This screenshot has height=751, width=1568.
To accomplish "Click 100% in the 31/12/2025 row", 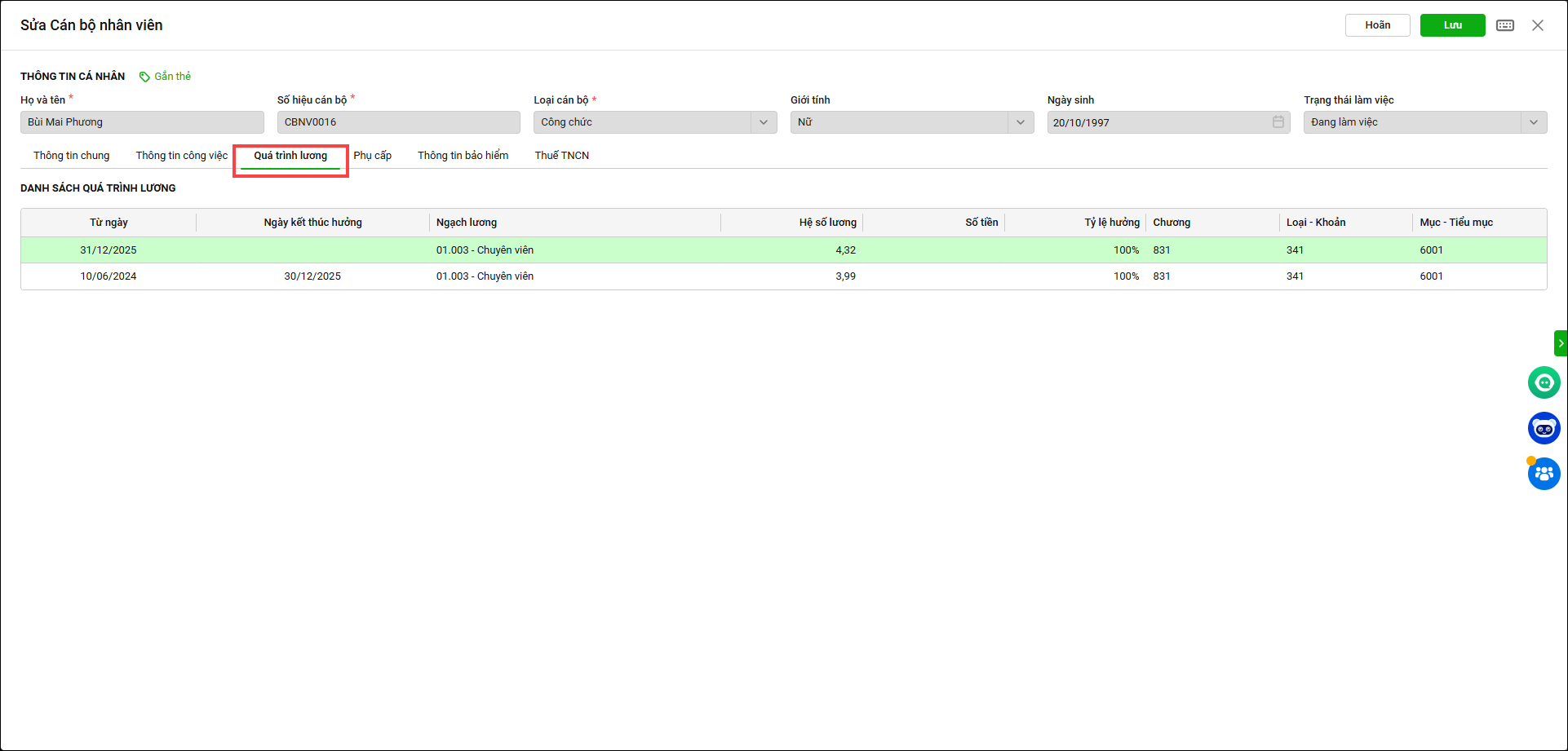I will (x=1126, y=250).
